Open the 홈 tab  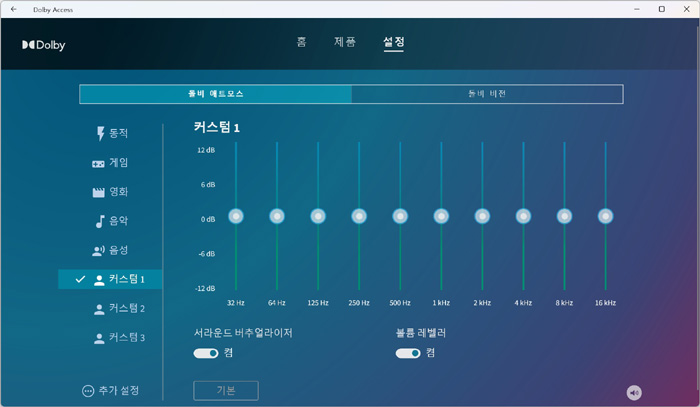pyautogui.click(x=302, y=42)
